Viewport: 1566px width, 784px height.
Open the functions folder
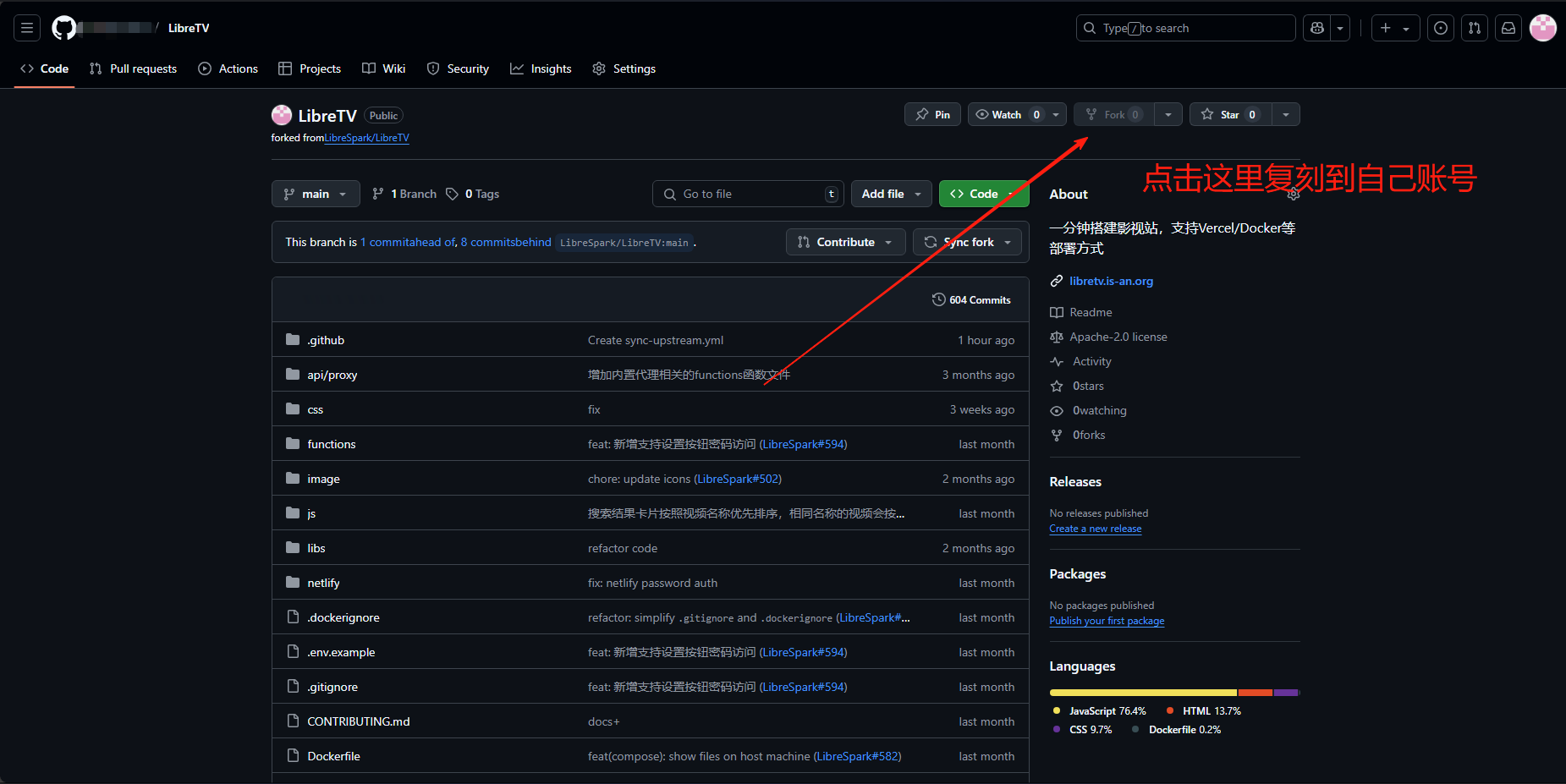[x=332, y=444]
